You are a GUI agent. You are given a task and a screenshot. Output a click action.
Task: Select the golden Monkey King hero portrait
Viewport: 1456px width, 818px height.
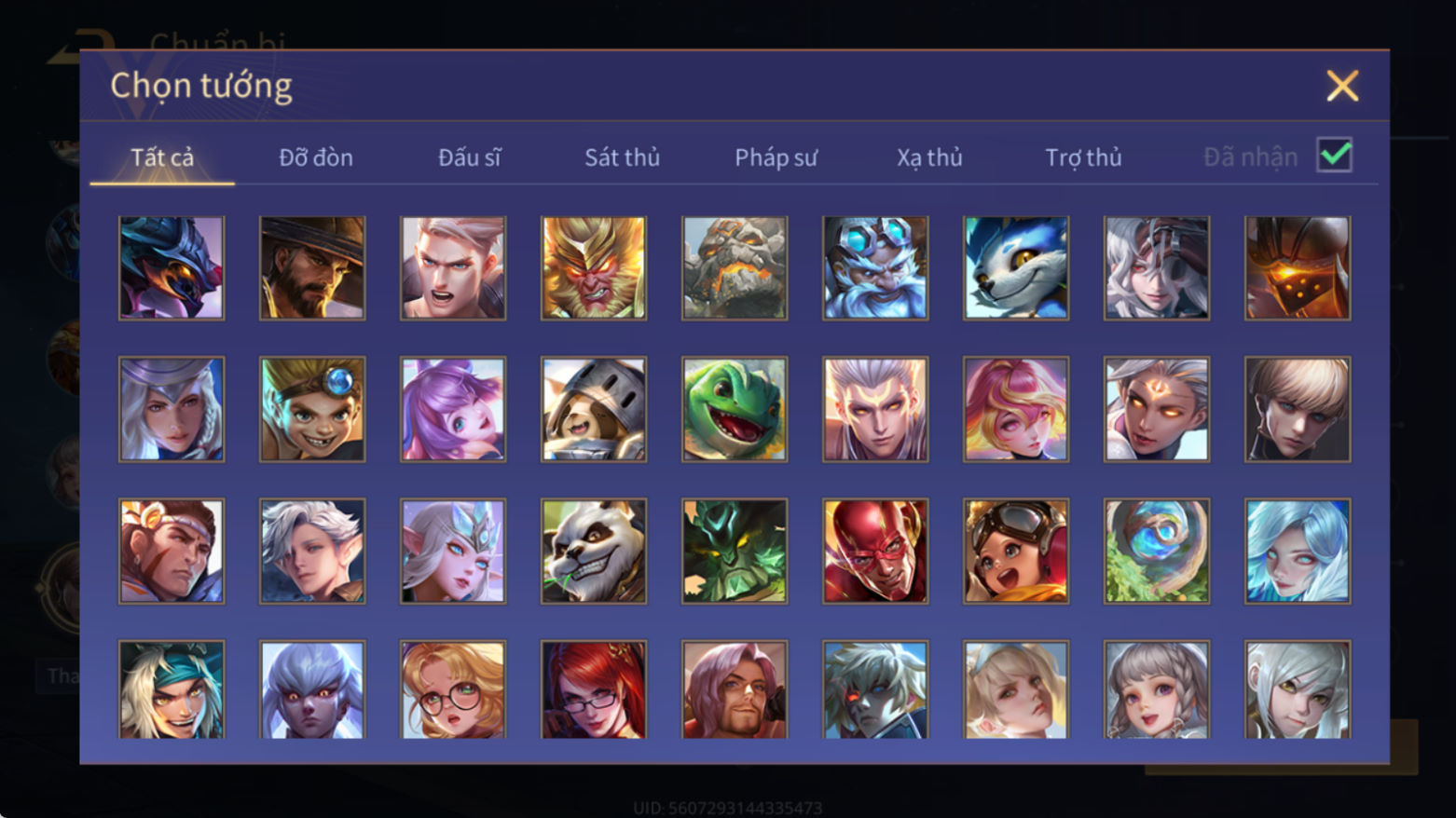(x=594, y=268)
